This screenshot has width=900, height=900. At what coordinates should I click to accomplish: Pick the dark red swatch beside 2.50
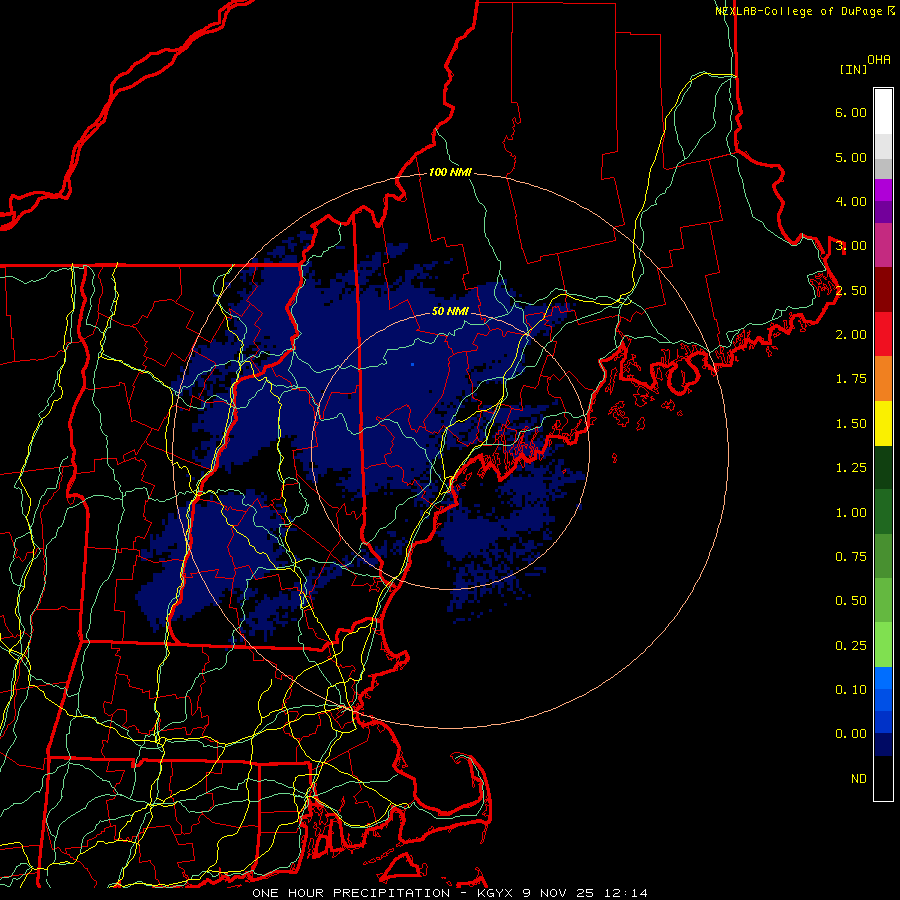883,290
